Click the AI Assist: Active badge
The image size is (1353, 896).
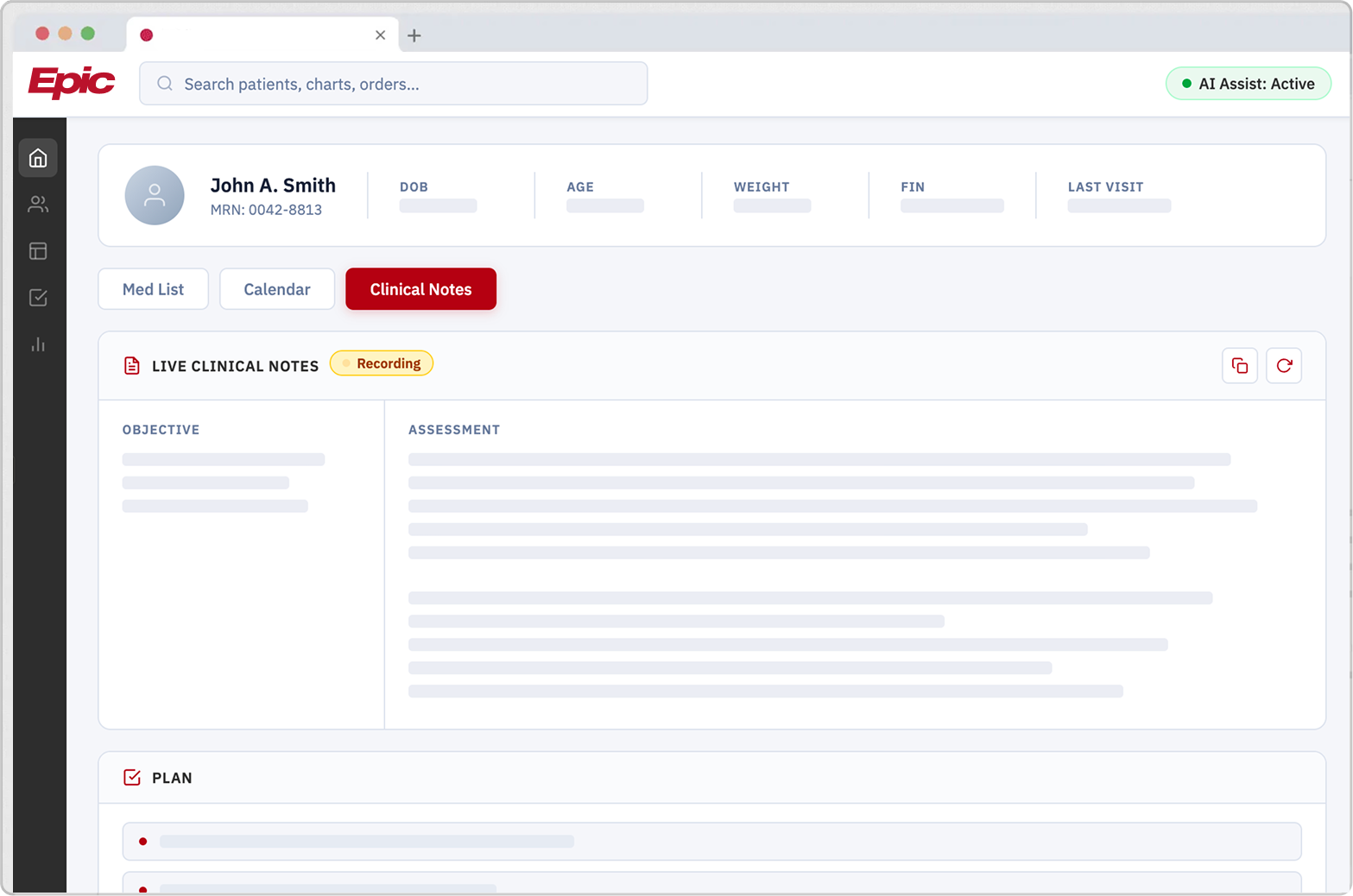click(1249, 84)
